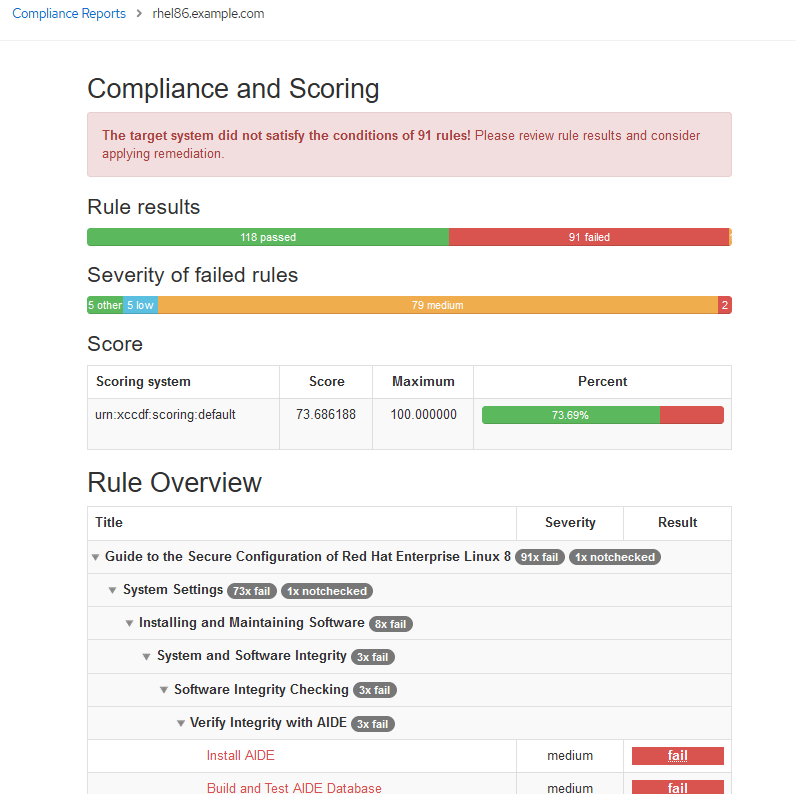Collapse Software Integrity Checking group

tap(164, 690)
